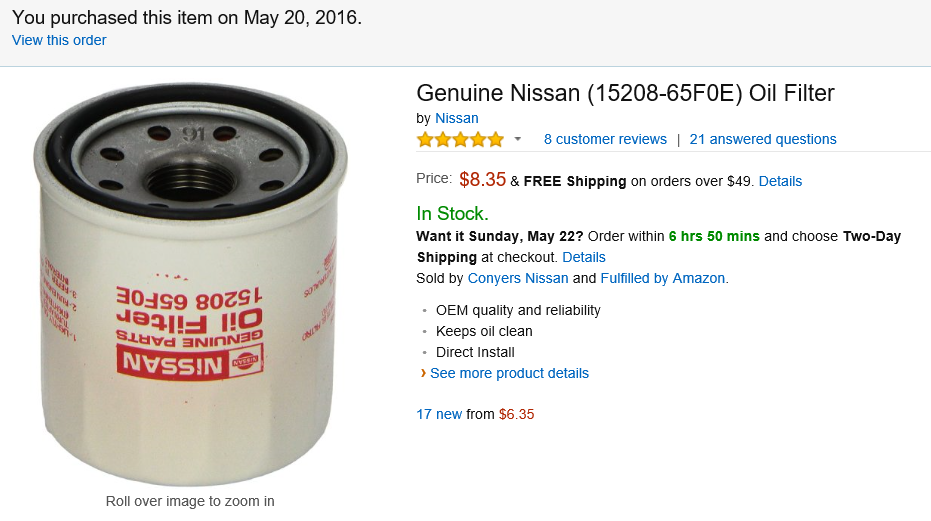Open the View this order link

(x=59, y=40)
